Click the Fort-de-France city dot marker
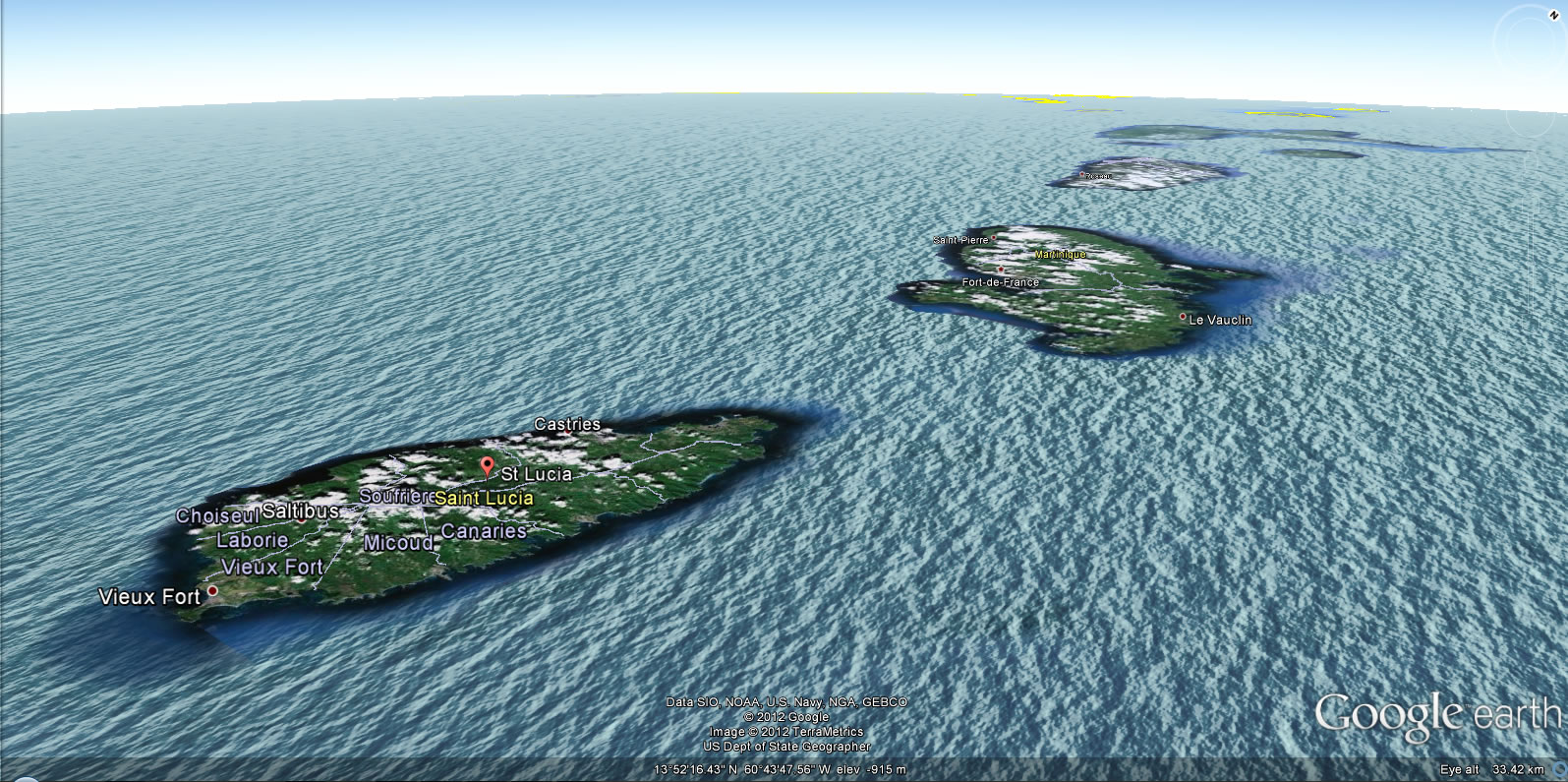This screenshot has height=782, width=1568. click(x=1001, y=270)
